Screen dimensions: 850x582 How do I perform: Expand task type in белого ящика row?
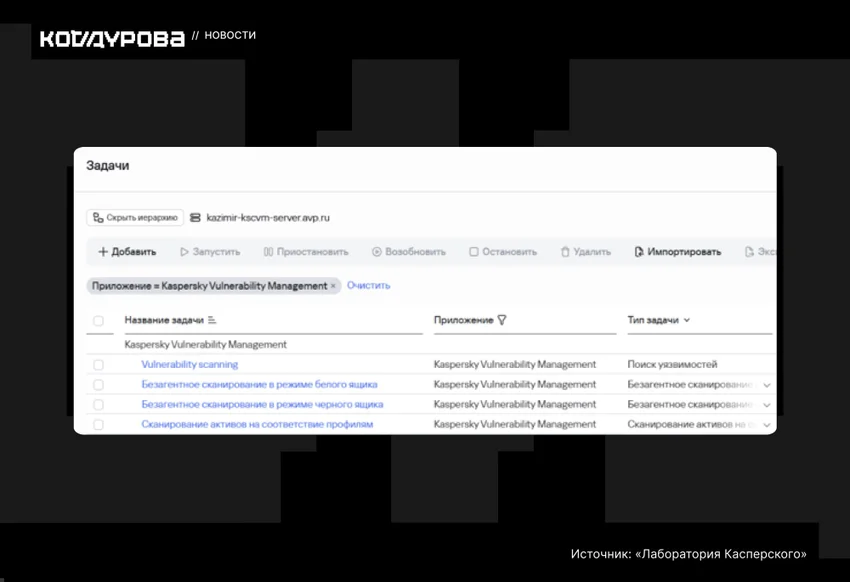767,385
